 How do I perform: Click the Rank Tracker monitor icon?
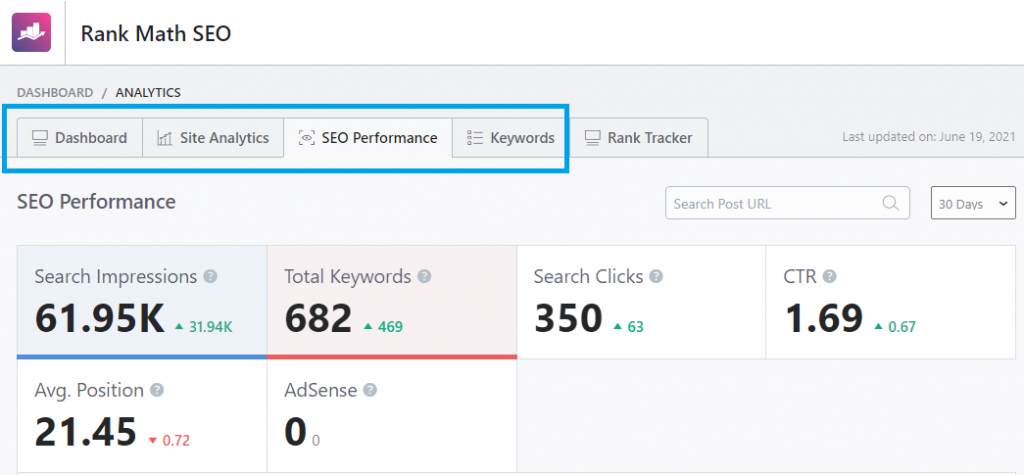(592, 138)
